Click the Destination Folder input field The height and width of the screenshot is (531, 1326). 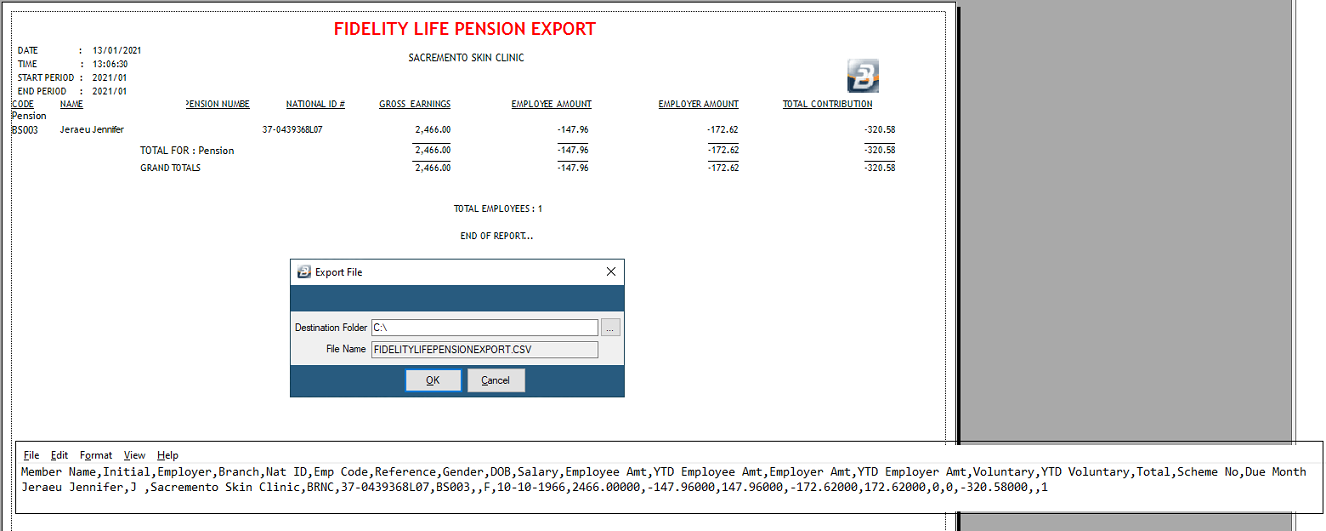pos(484,327)
